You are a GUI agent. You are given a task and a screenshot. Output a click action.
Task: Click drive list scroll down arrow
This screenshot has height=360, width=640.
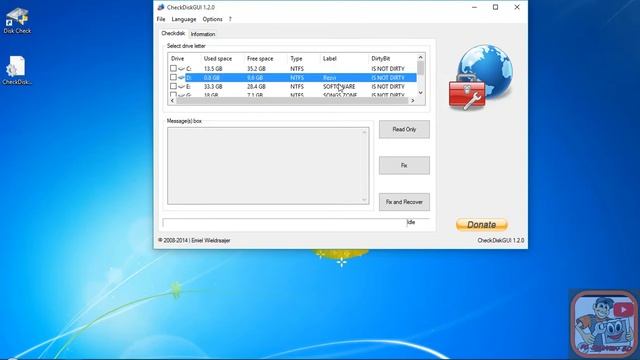(x=420, y=93)
